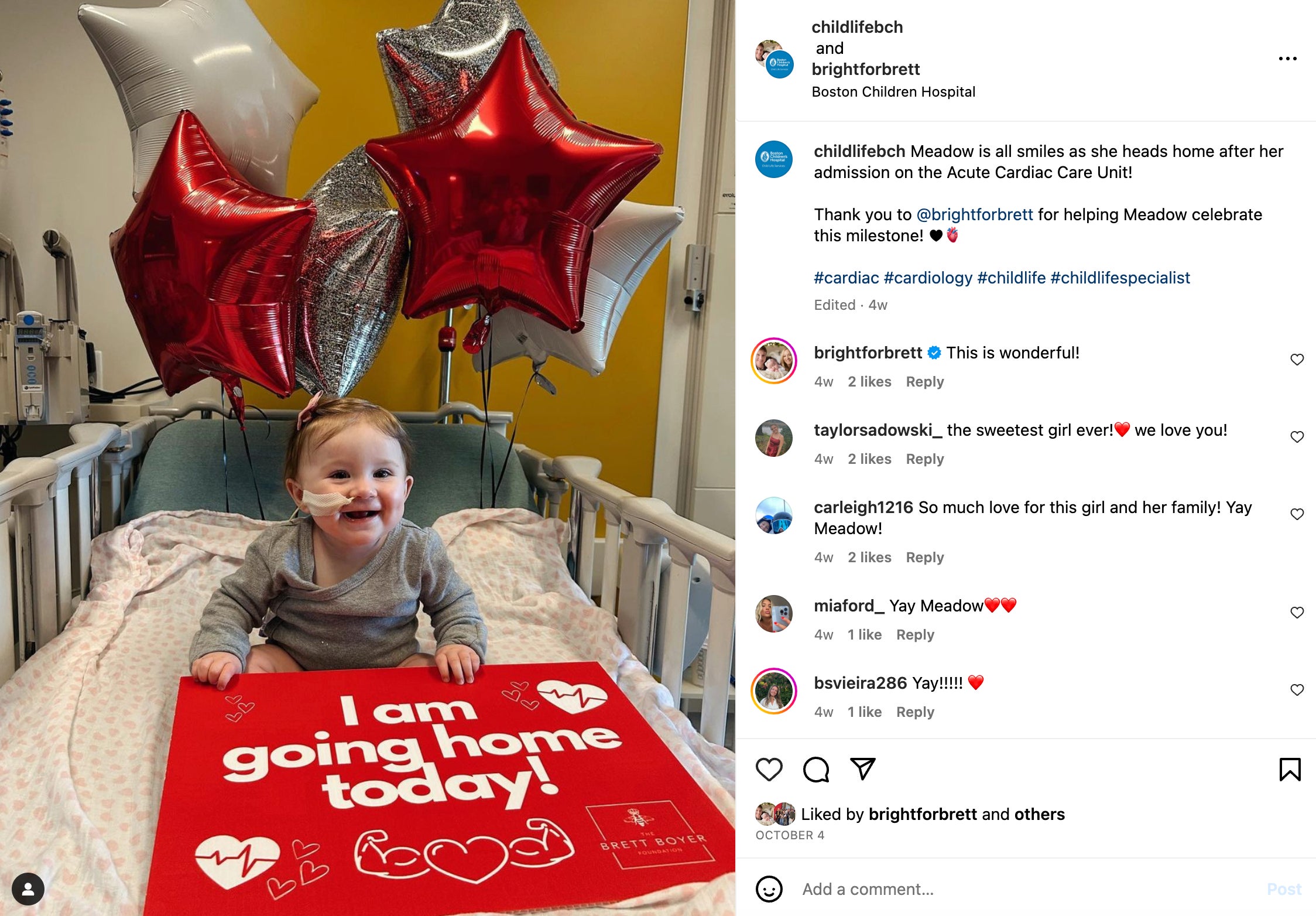Open Boston Children Hospital location
The width and height of the screenshot is (1316, 916).
pyautogui.click(x=893, y=92)
